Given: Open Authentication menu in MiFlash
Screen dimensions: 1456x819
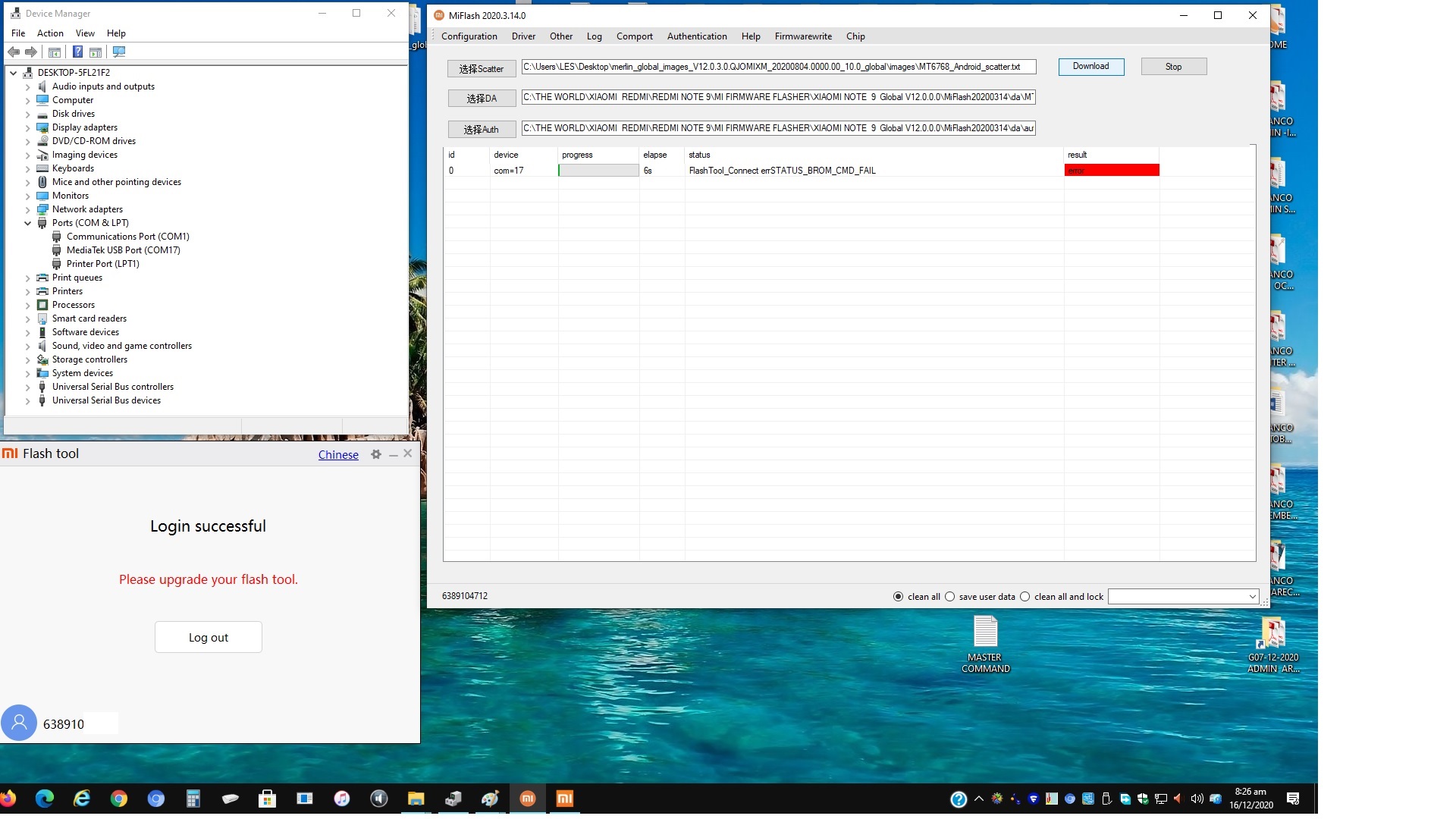Looking at the screenshot, I should tap(697, 36).
